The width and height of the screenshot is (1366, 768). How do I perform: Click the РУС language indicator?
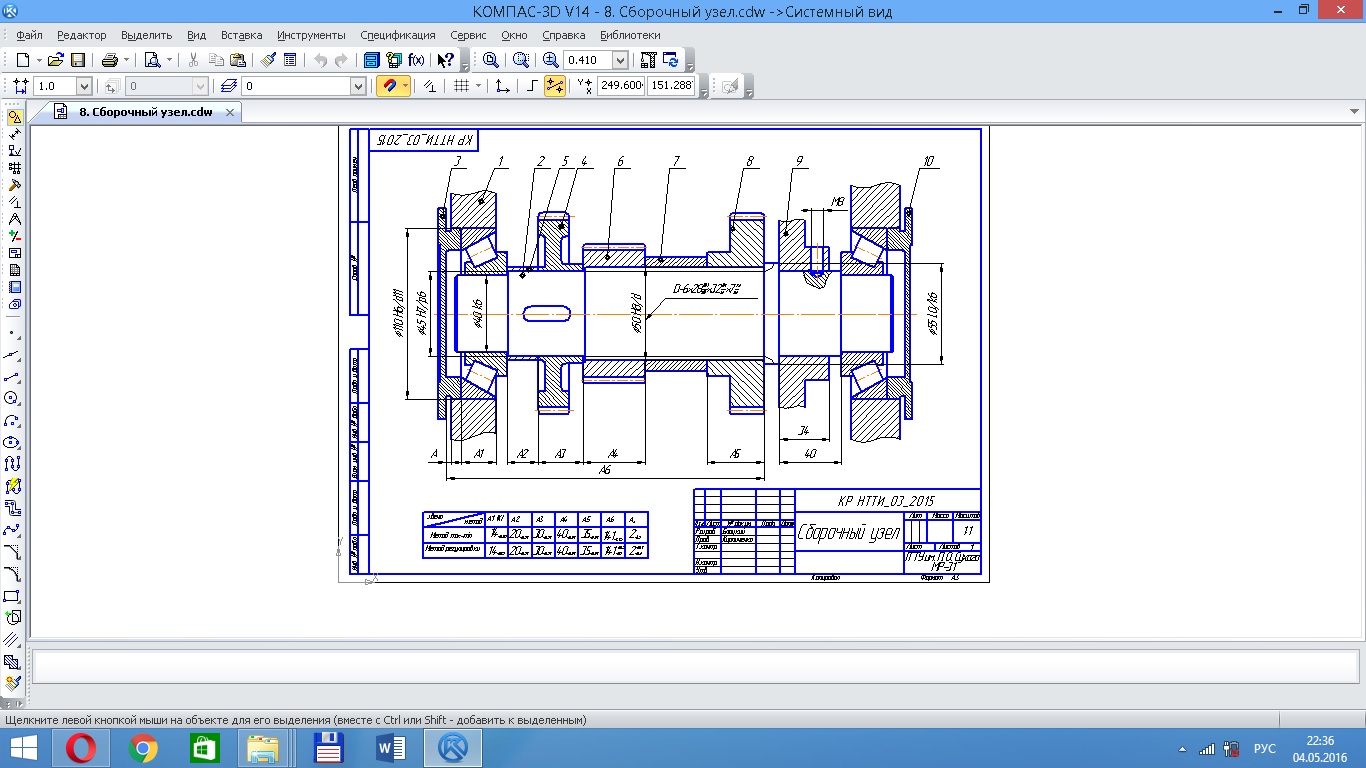(x=1265, y=749)
